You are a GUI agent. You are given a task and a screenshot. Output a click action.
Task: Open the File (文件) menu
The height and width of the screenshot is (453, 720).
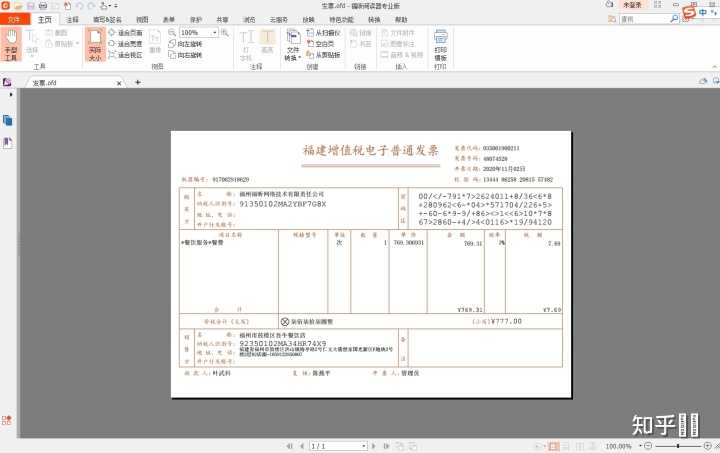coord(14,19)
